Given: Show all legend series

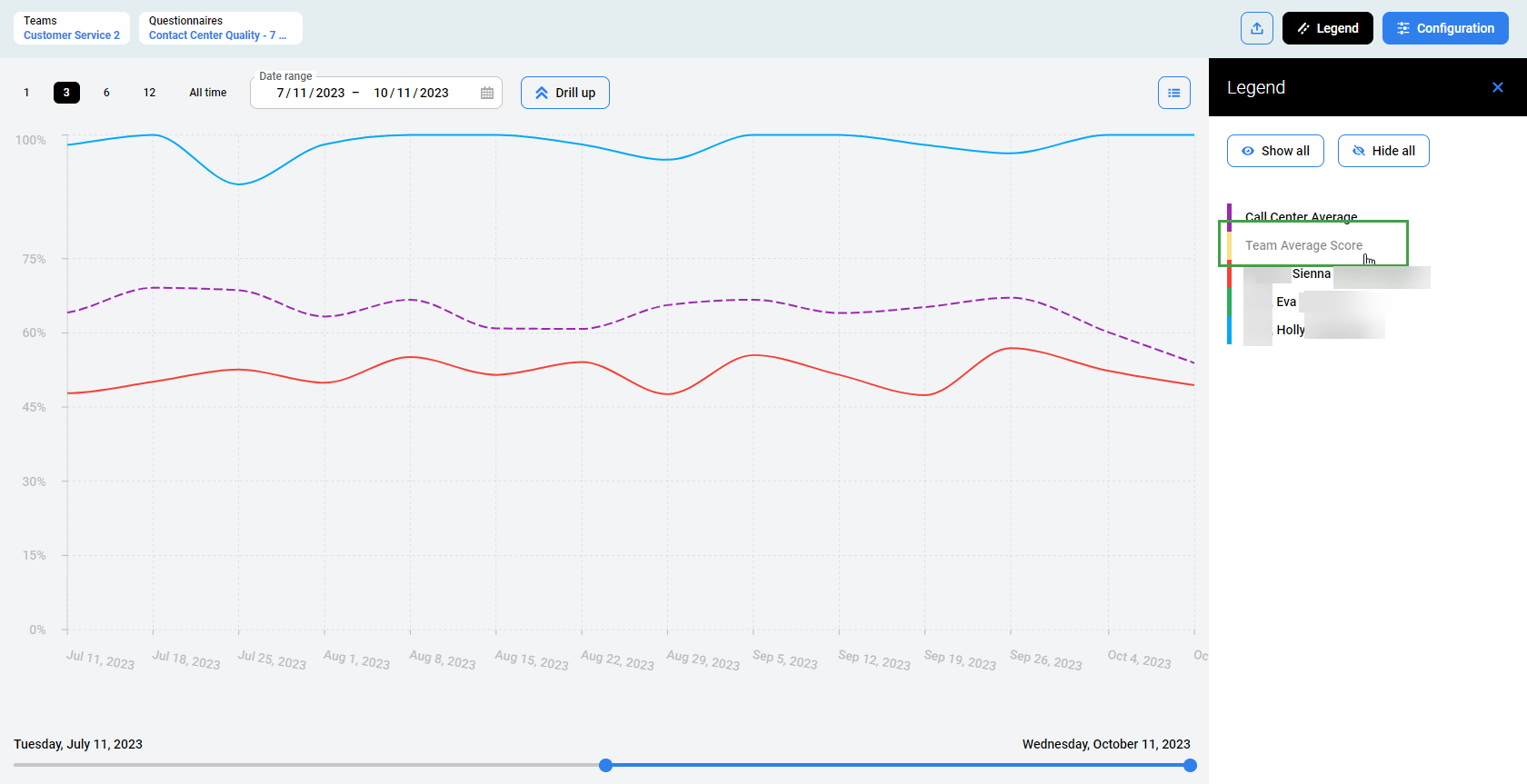Looking at the screenshot, I should tap(1274, 151).
